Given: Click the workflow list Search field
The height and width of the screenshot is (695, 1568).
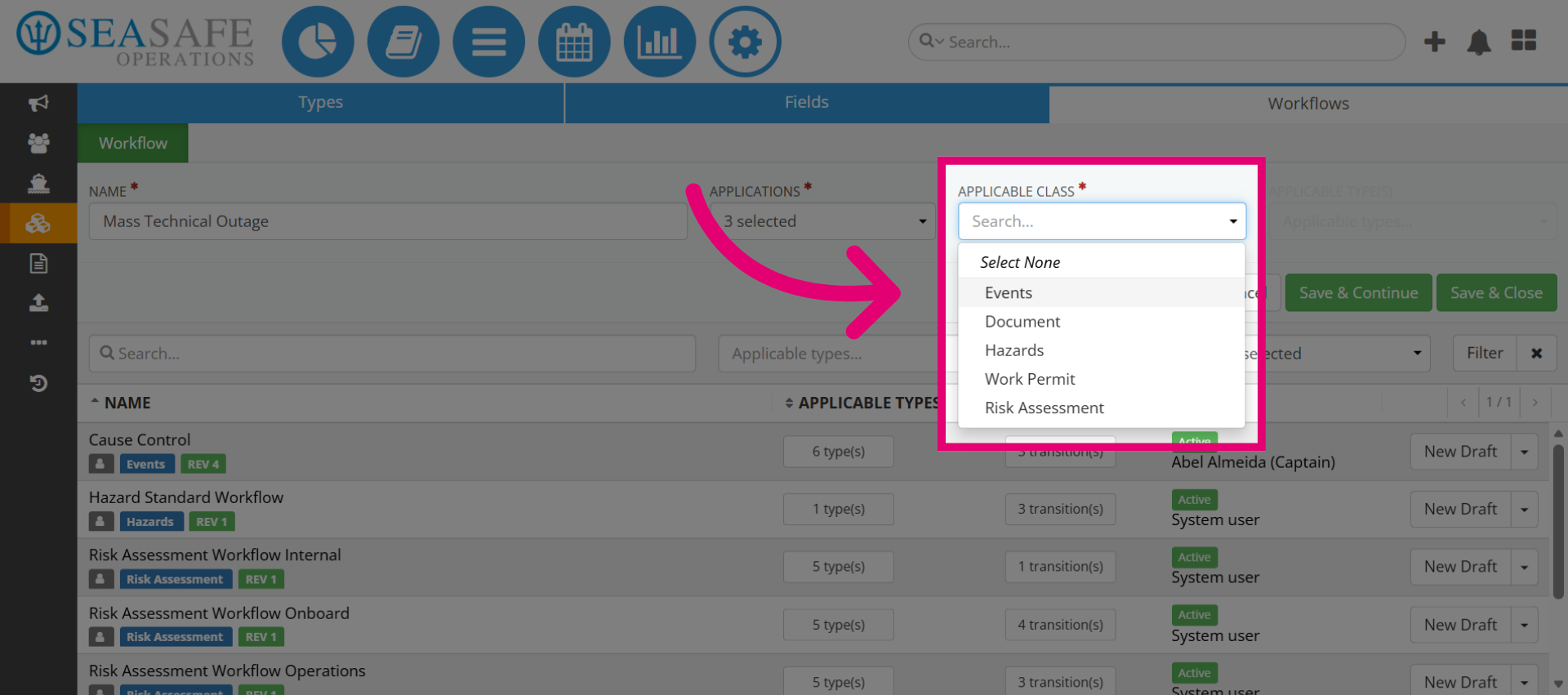Looking at the screenshot, I should point(392,354).
